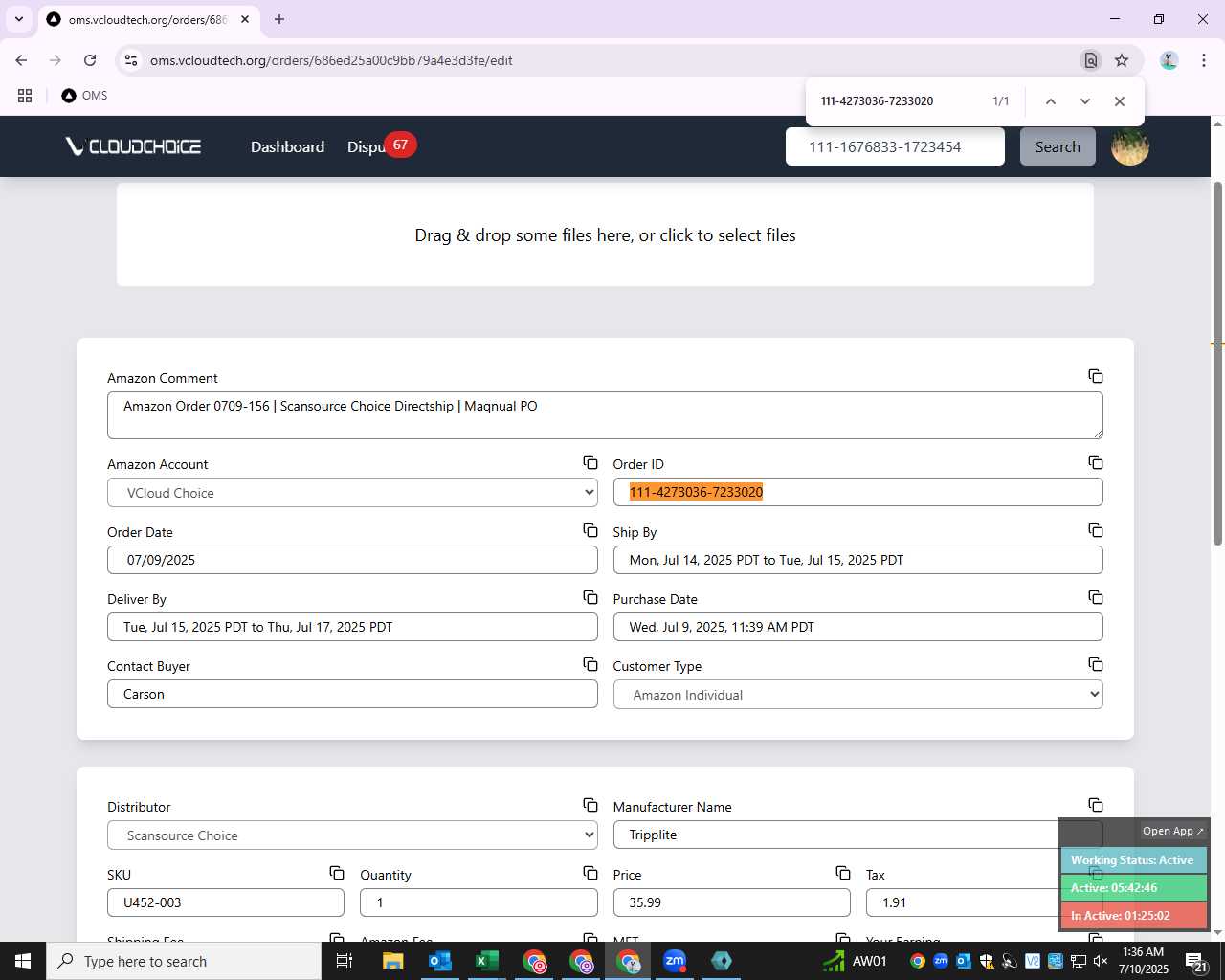Copy the Distributor value
The width and height of the screenshot is (1225, 980).
590,805
